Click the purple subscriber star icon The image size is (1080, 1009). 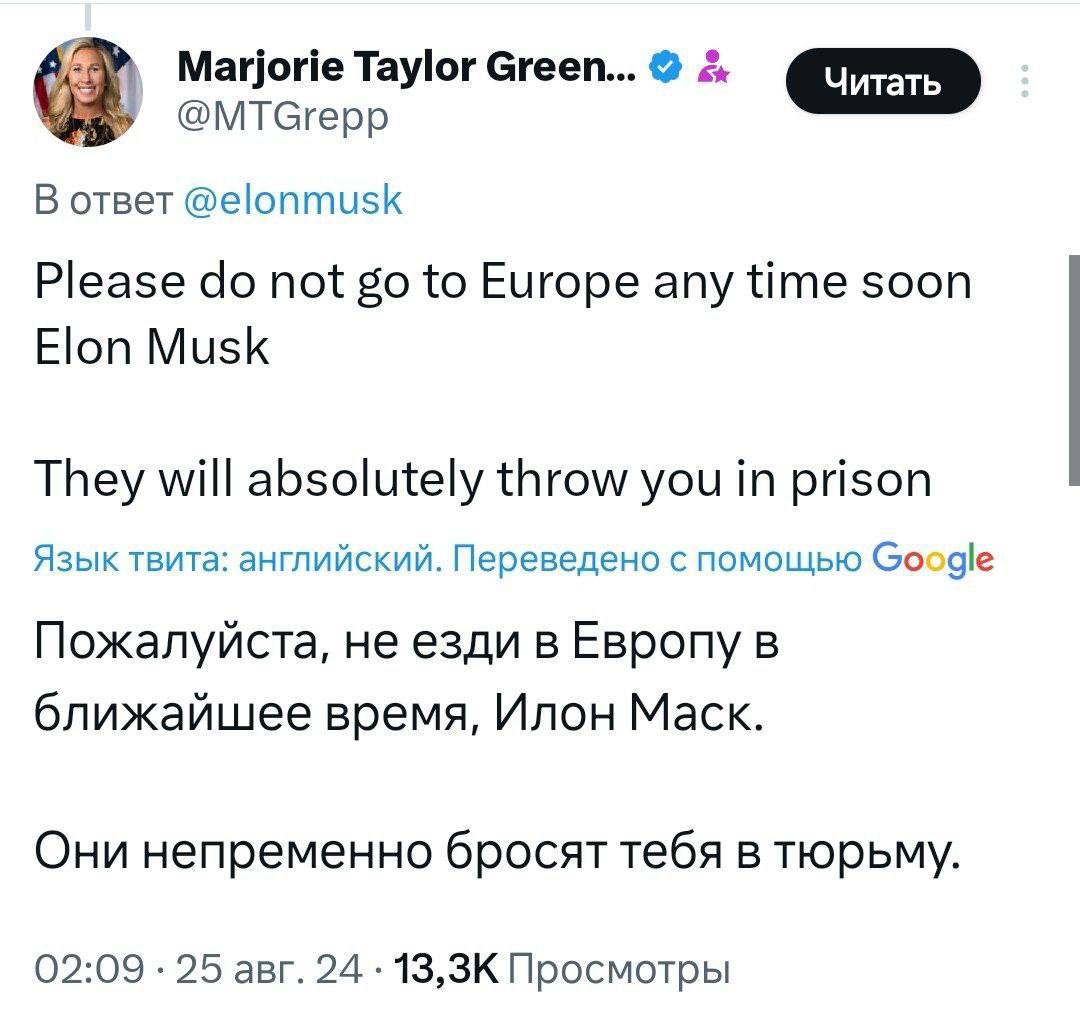tap(714, 68)
